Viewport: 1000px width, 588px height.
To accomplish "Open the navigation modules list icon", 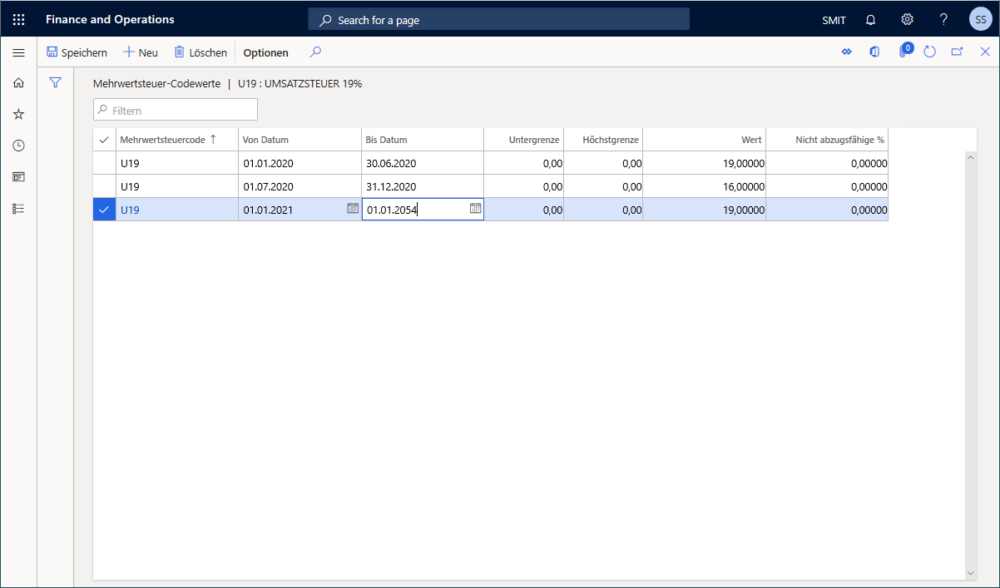I will pyautogui.click(x=17, y=208).
